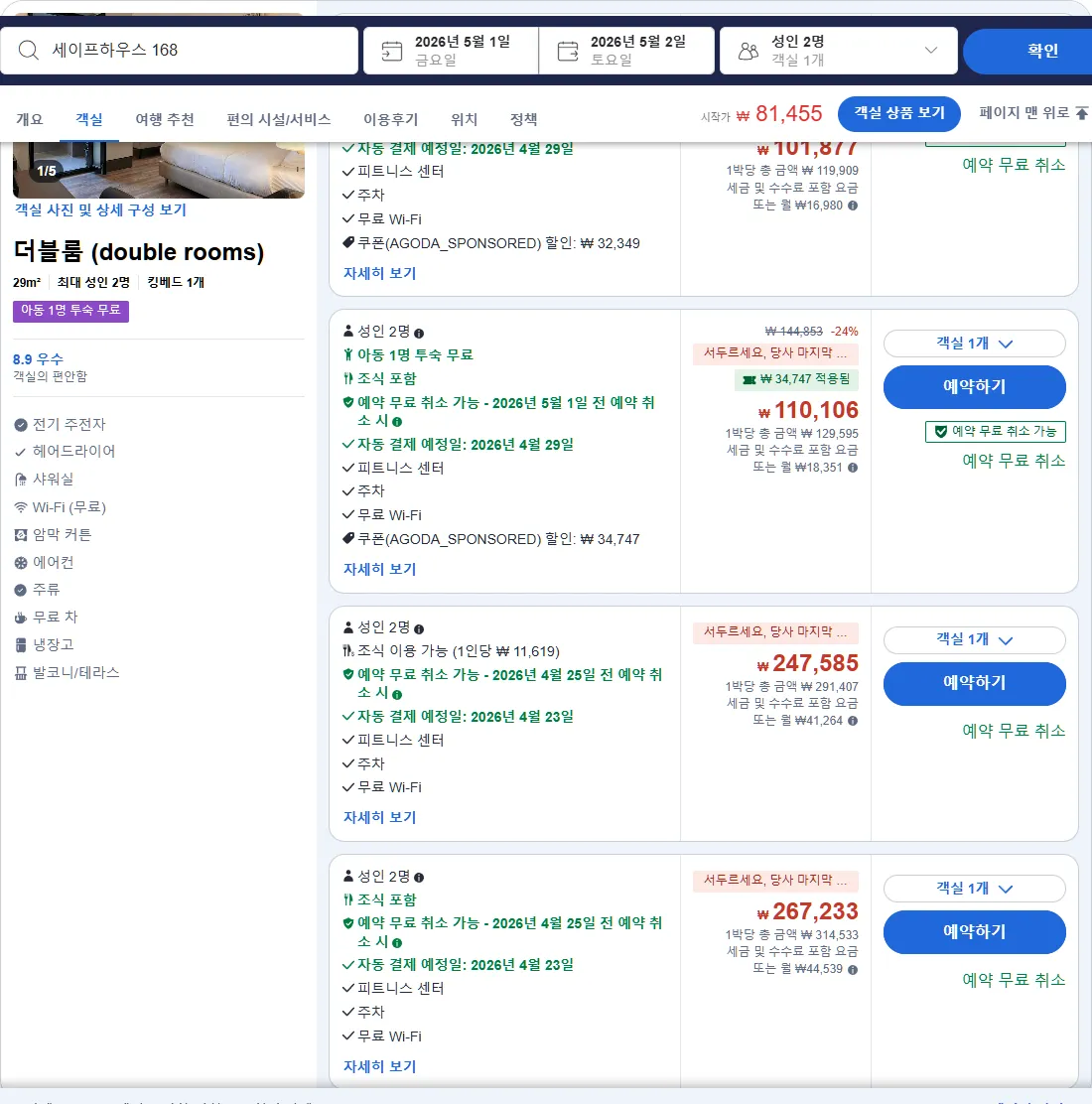Click info icon next to 월 ₩41,264
The height and width of the screenshot is (1104, 1092).
853,721
